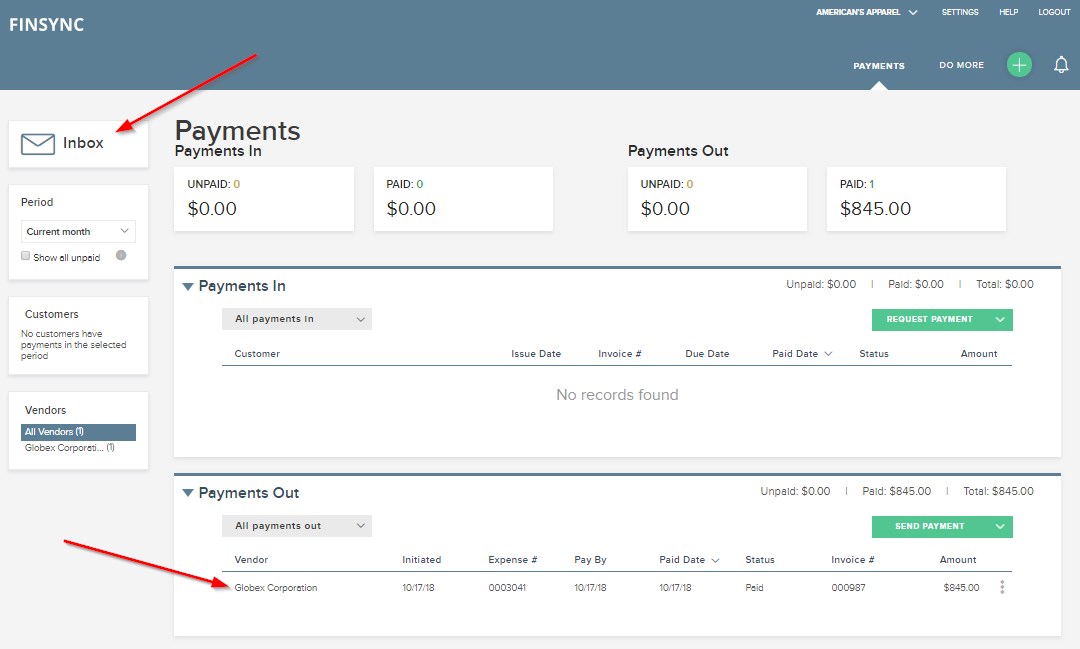Open Globex Corporation in the Vendor column
Screen dimensions: 1080x649
click(x=276, y=588)
